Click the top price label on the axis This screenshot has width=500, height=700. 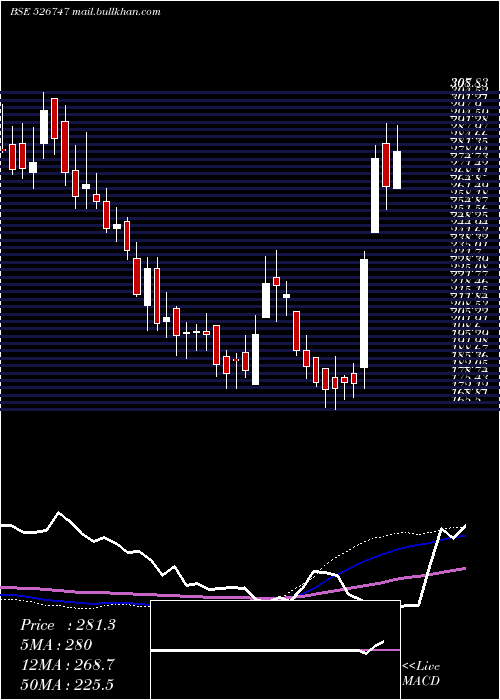pos(469,83)
